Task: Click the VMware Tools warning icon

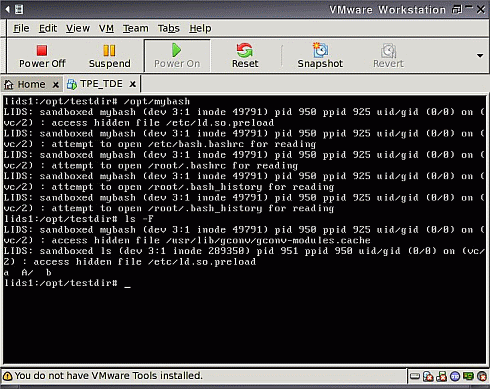Action: (7, 376)
